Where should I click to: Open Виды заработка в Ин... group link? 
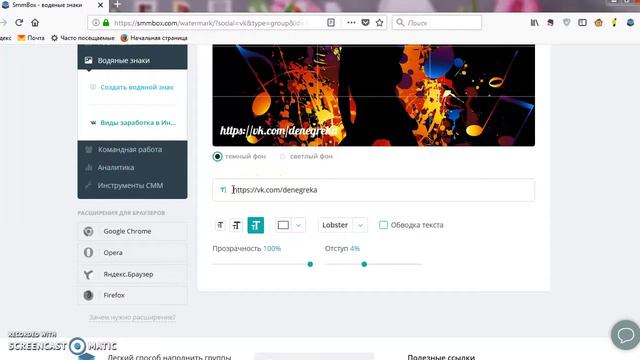coord(138,122)
